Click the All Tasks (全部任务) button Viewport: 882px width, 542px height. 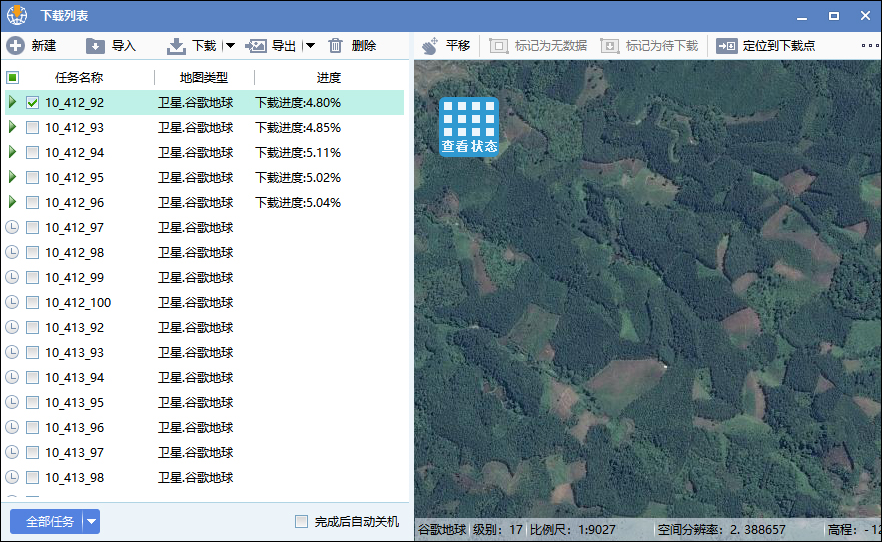pos(46,522)
